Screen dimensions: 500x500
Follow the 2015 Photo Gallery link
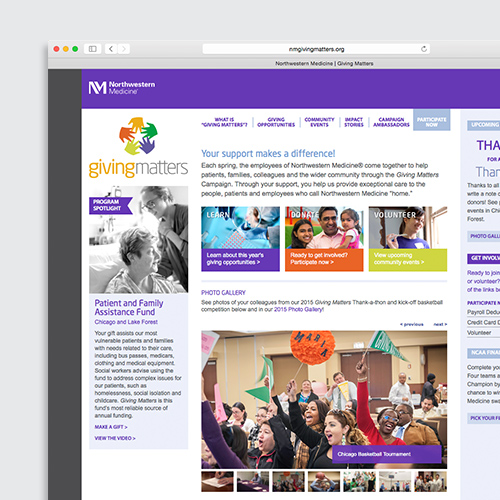coord(298,310)
